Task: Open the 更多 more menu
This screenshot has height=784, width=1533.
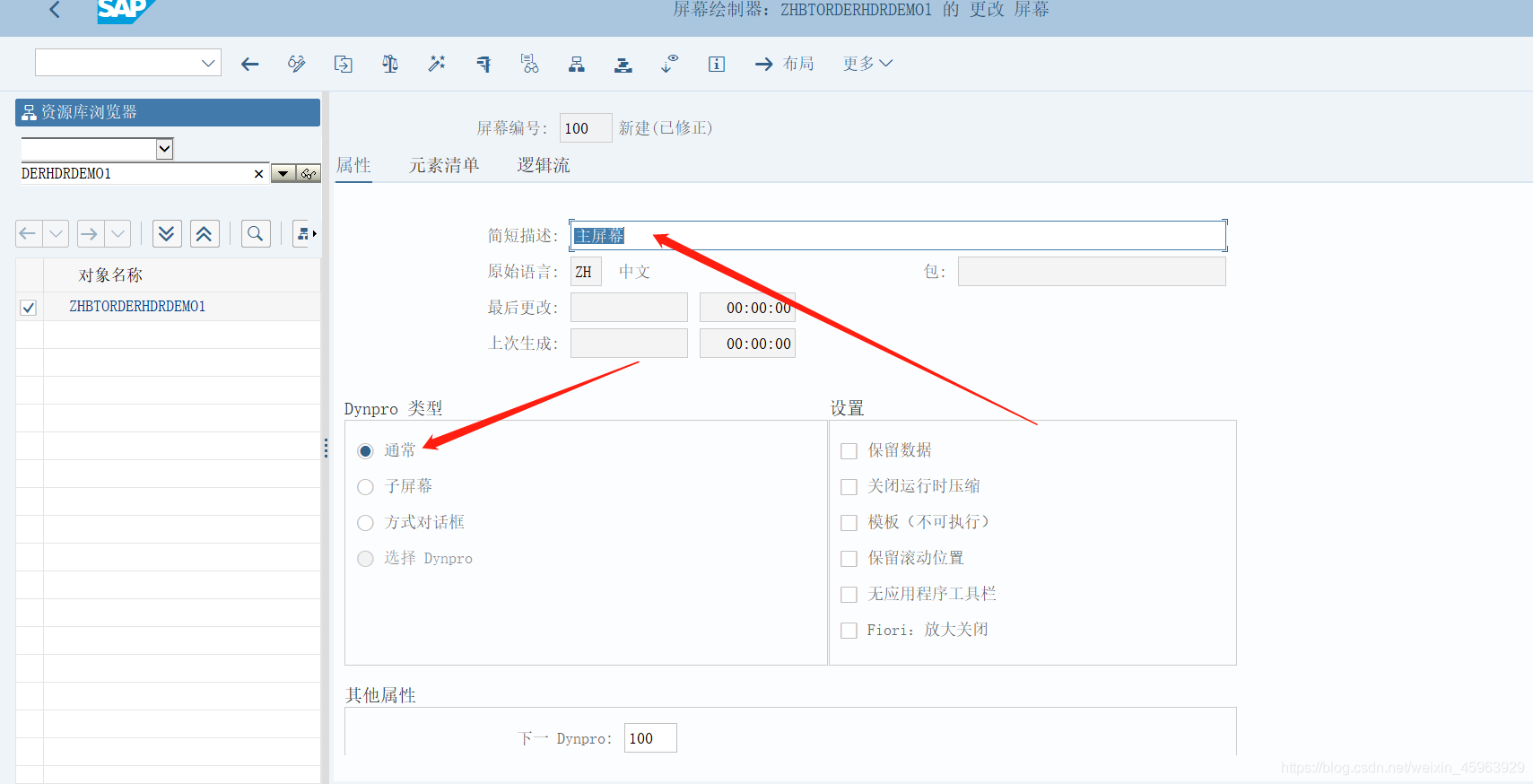Action: click(867, 64)
